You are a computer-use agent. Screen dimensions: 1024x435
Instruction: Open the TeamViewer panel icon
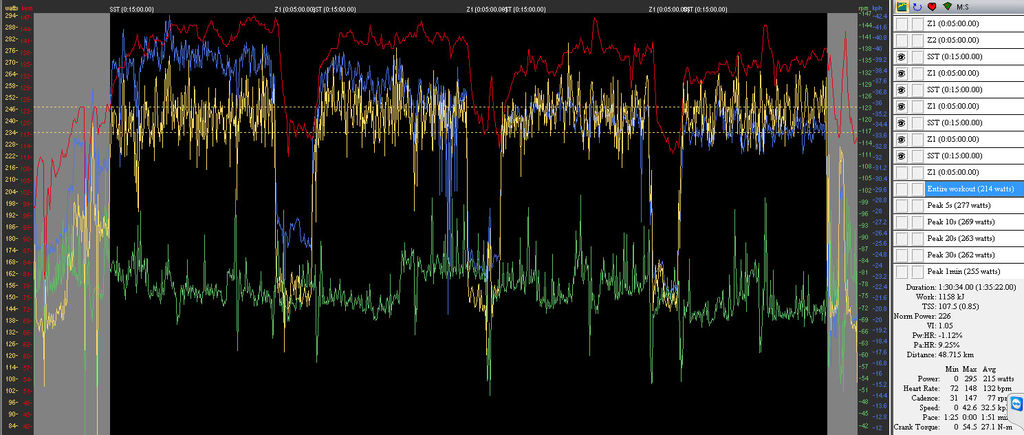click(x=1016, y=404)
